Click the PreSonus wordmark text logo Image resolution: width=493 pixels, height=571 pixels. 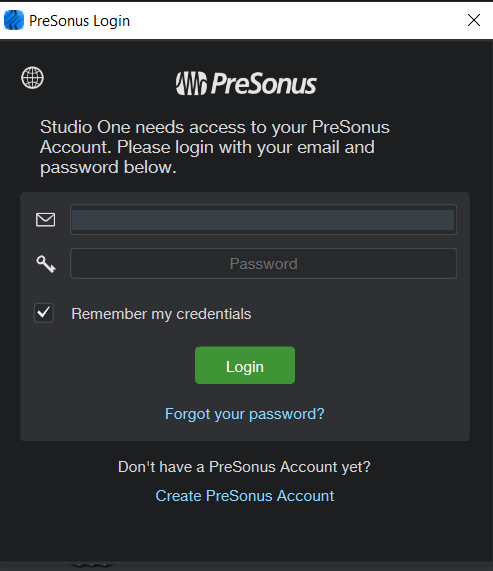pyautogui.click(x=264, y=83)
